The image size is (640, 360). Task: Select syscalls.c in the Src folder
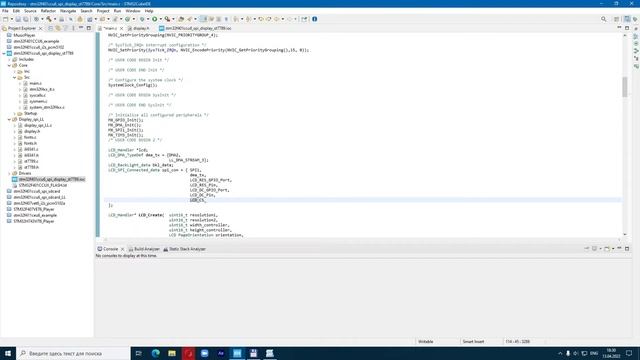[x=37, y=95]
